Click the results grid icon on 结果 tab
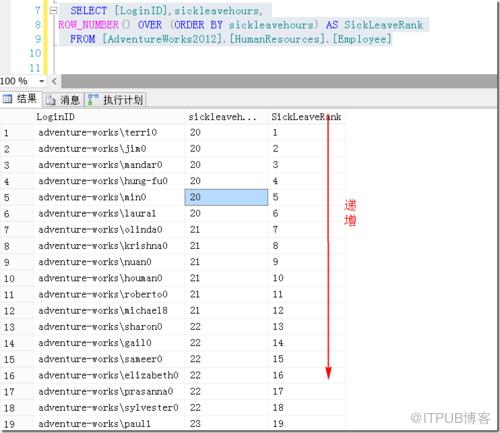Screen dimensions: 500x433 pos(7,99)
